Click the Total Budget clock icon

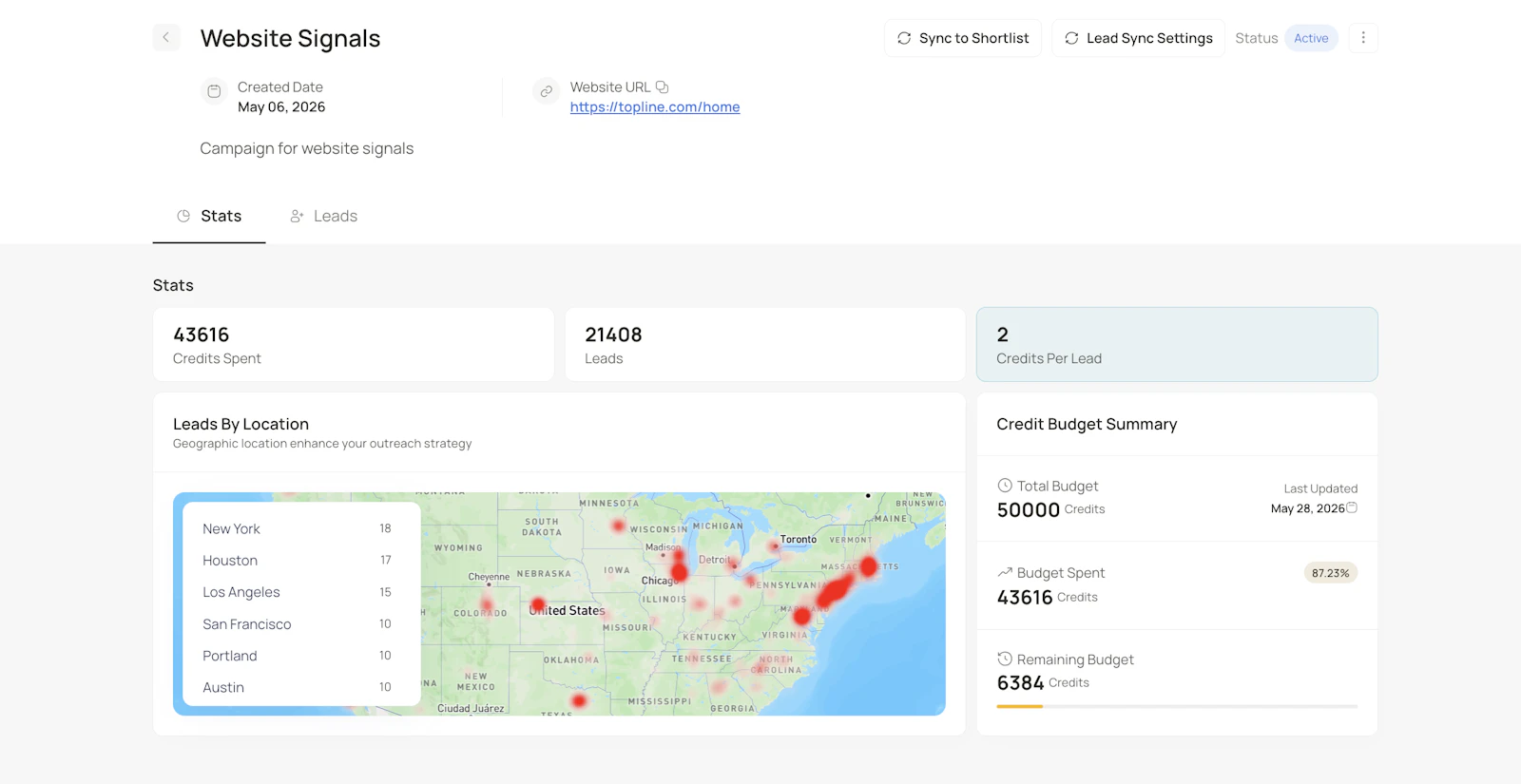coord(1005,486)
